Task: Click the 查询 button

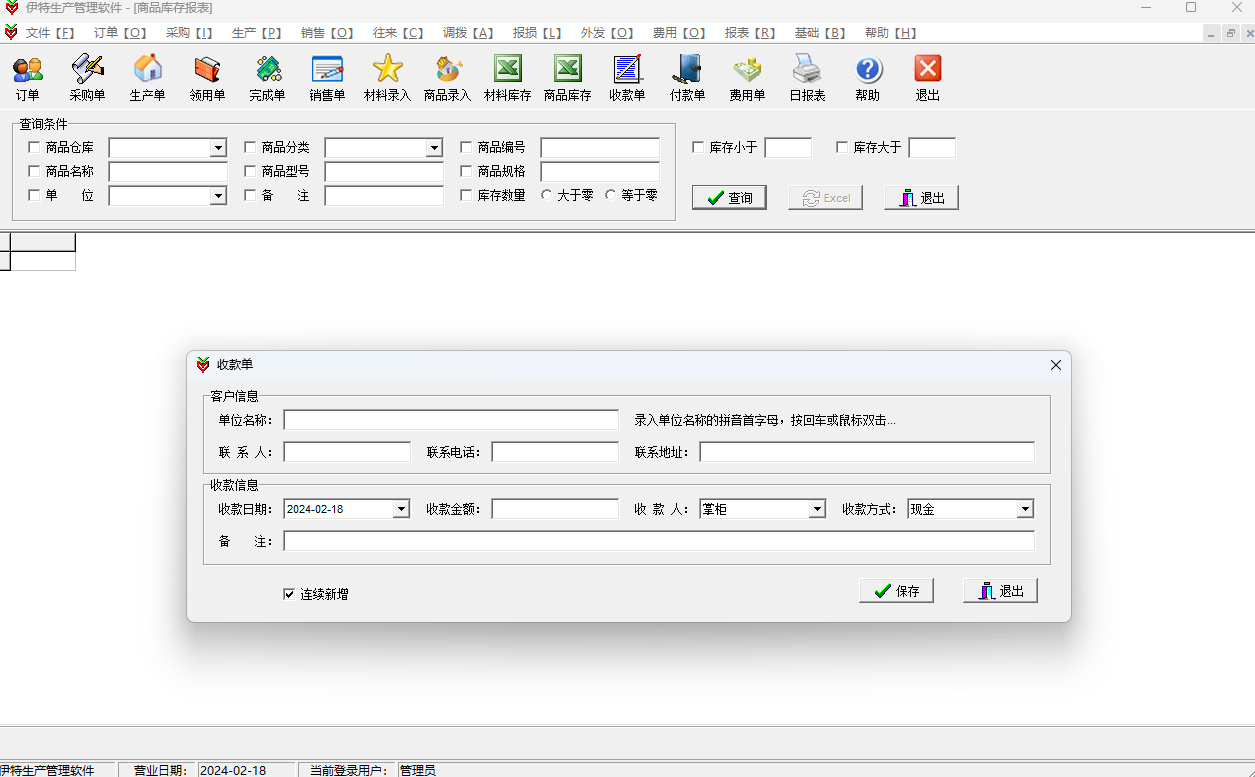Action: tap(730, 198)
